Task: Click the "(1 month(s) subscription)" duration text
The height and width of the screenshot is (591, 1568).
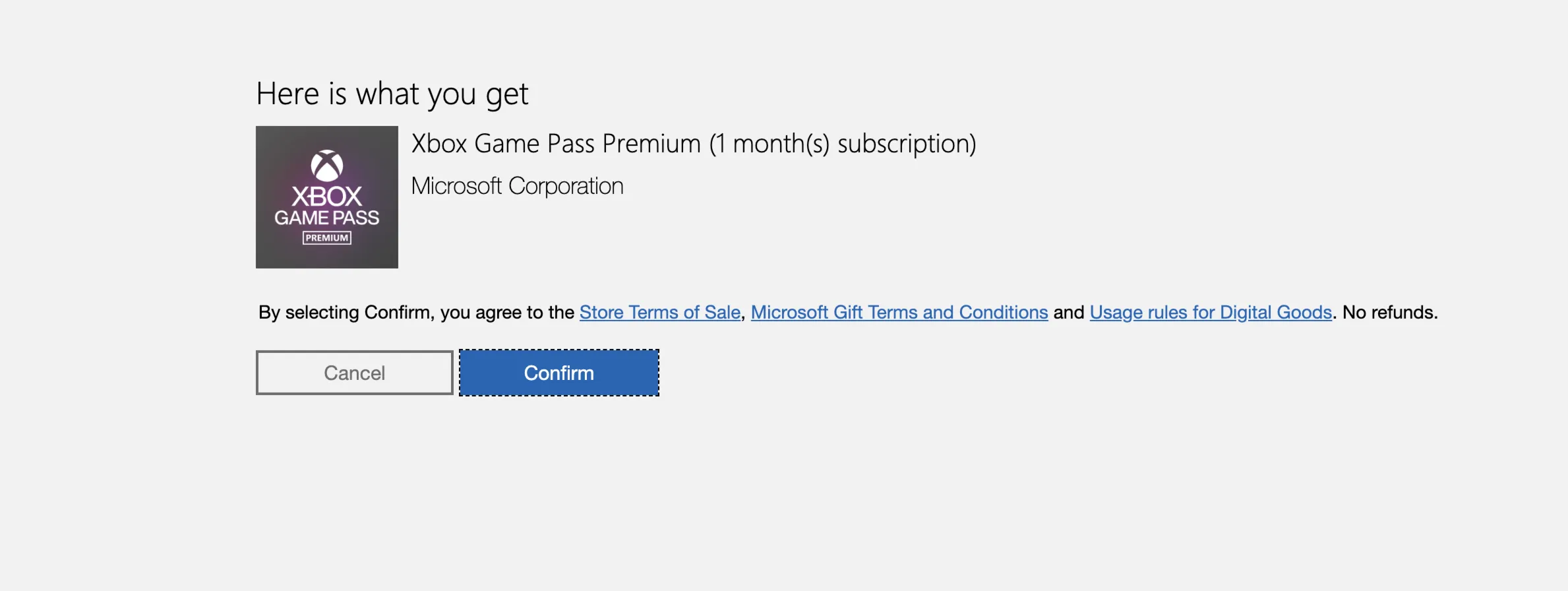Action: pos(843,144)
